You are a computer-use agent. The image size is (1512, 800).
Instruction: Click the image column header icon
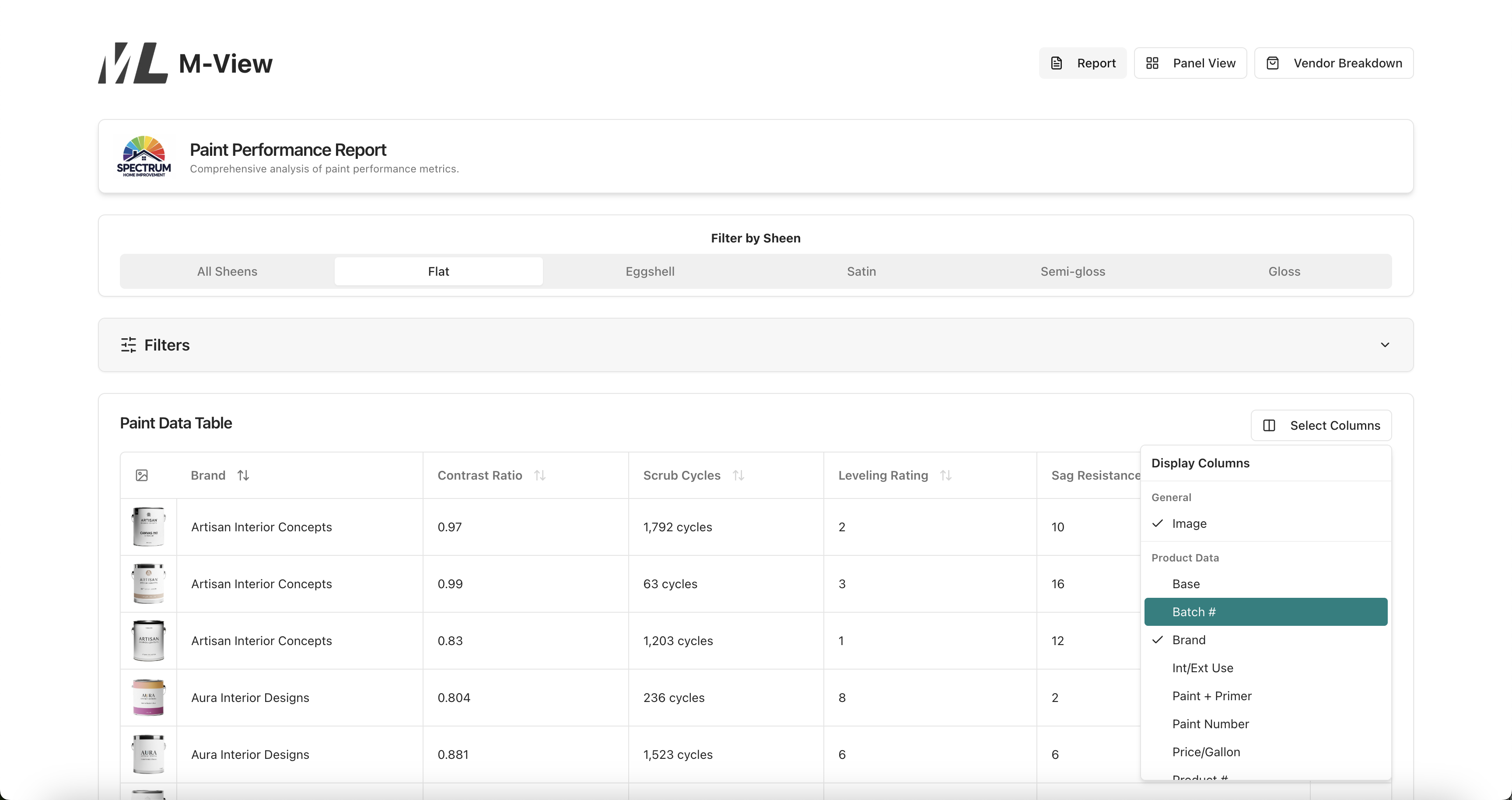click(x=141, y=475)
